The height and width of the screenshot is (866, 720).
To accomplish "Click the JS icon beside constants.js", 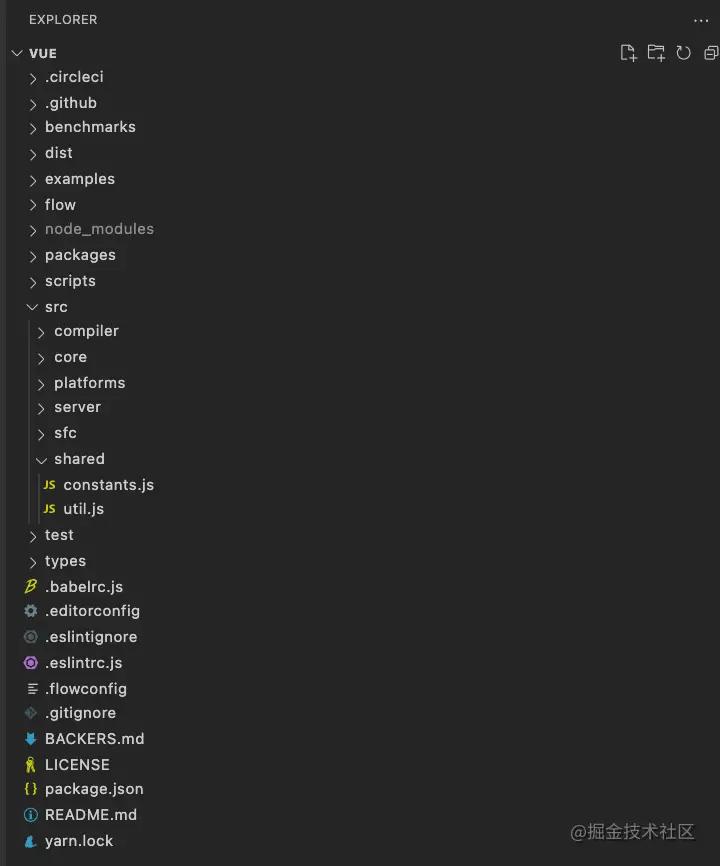I will [49, 484].
